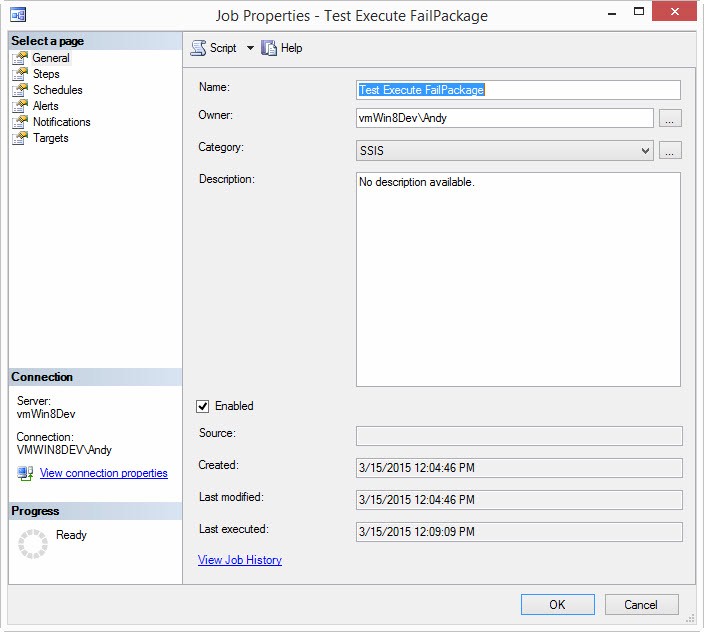Screen dimensions: 704x632
Task: Click the connection text VMWIN8DEV\Andy
Action: coord(64,450)
